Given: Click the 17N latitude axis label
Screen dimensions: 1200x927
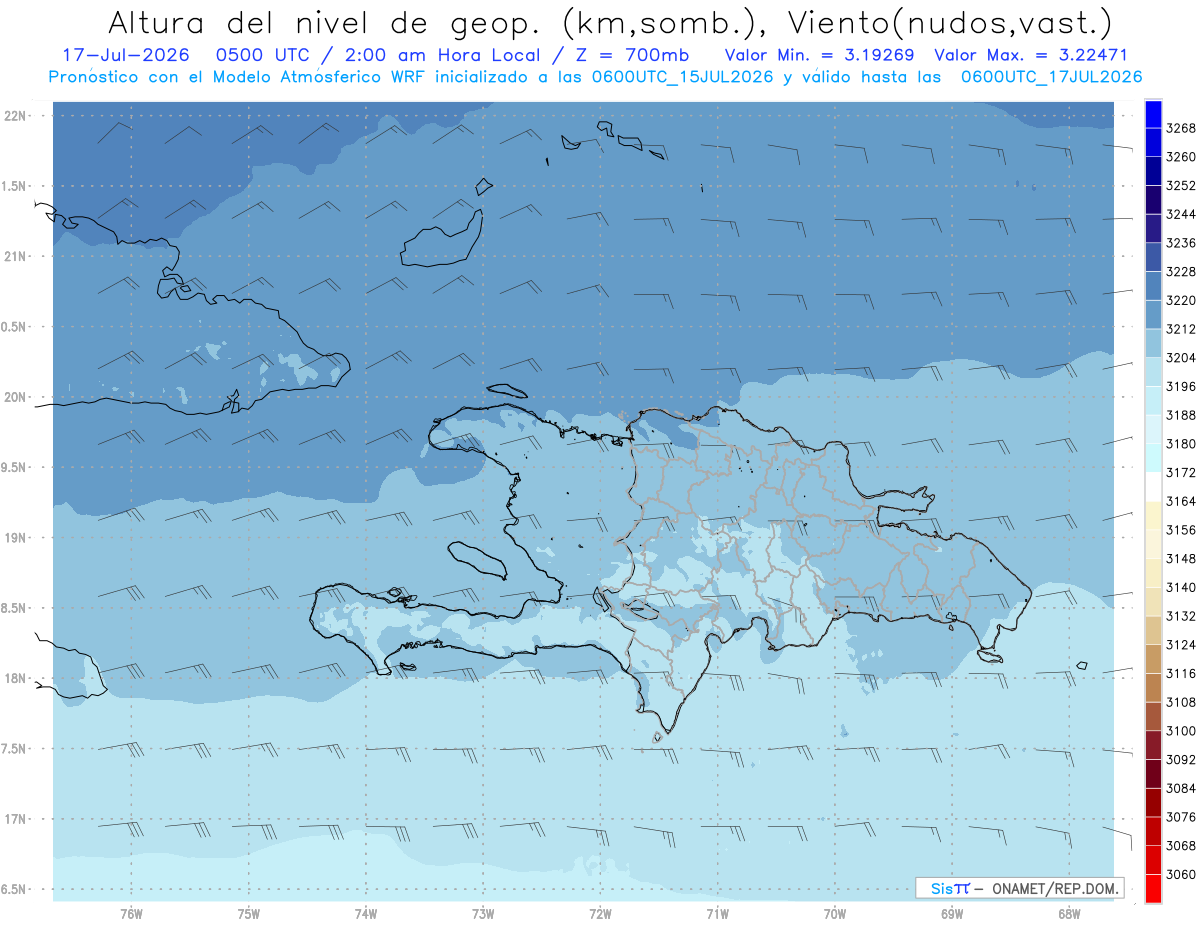Looking at the screenshot, I should (x=16, y=819).
